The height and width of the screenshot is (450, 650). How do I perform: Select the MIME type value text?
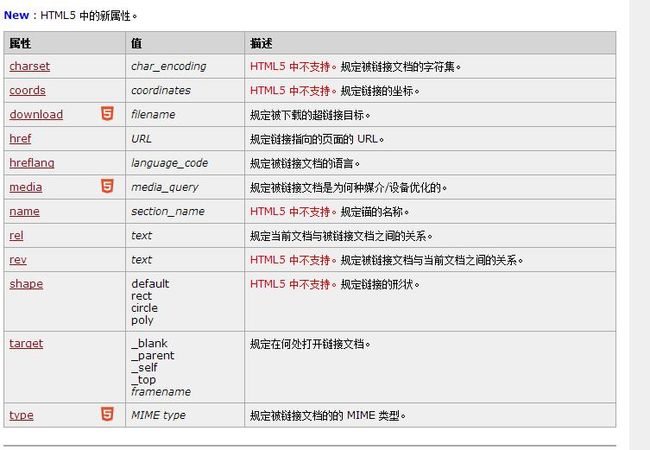pyautogui.click(x=158, y=415)
